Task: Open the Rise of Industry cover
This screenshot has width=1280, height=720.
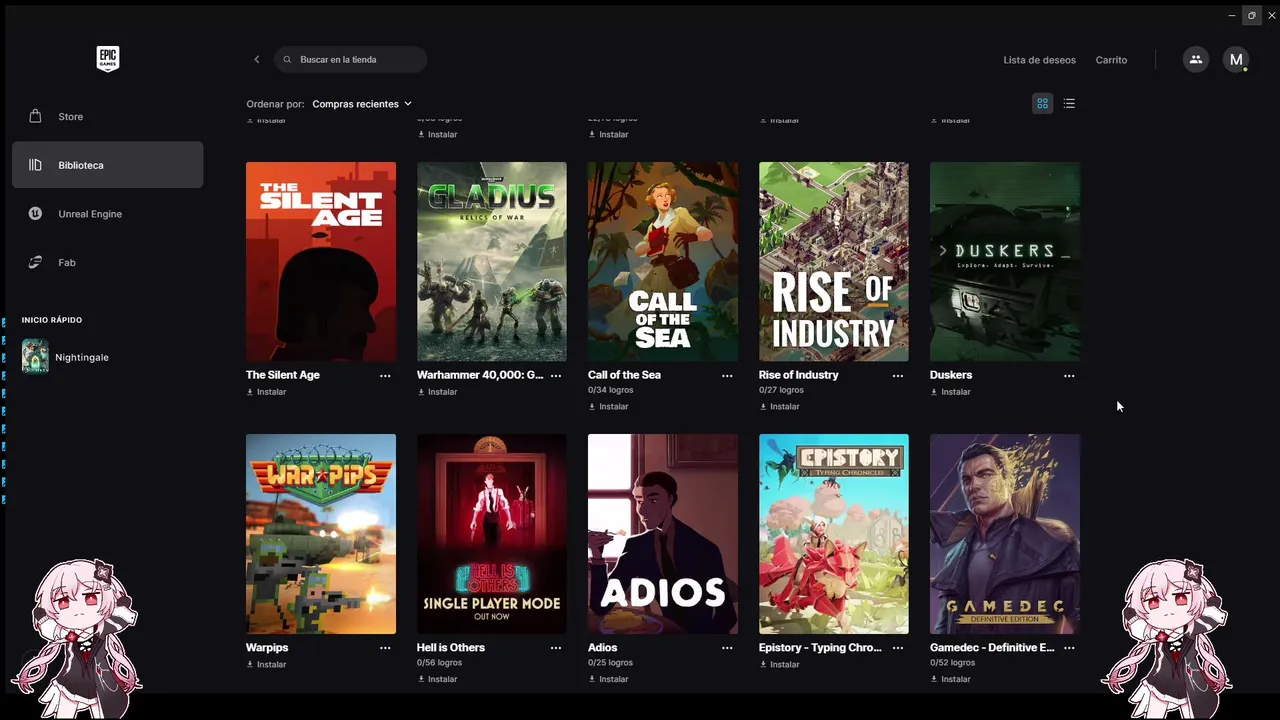Action: point(834,262)
